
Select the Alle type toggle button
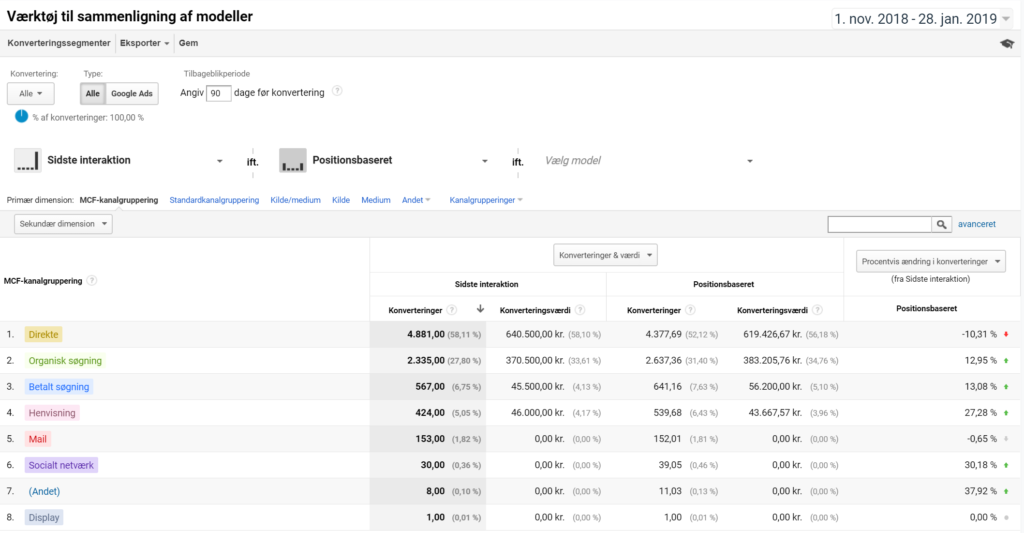coord(93,93)
